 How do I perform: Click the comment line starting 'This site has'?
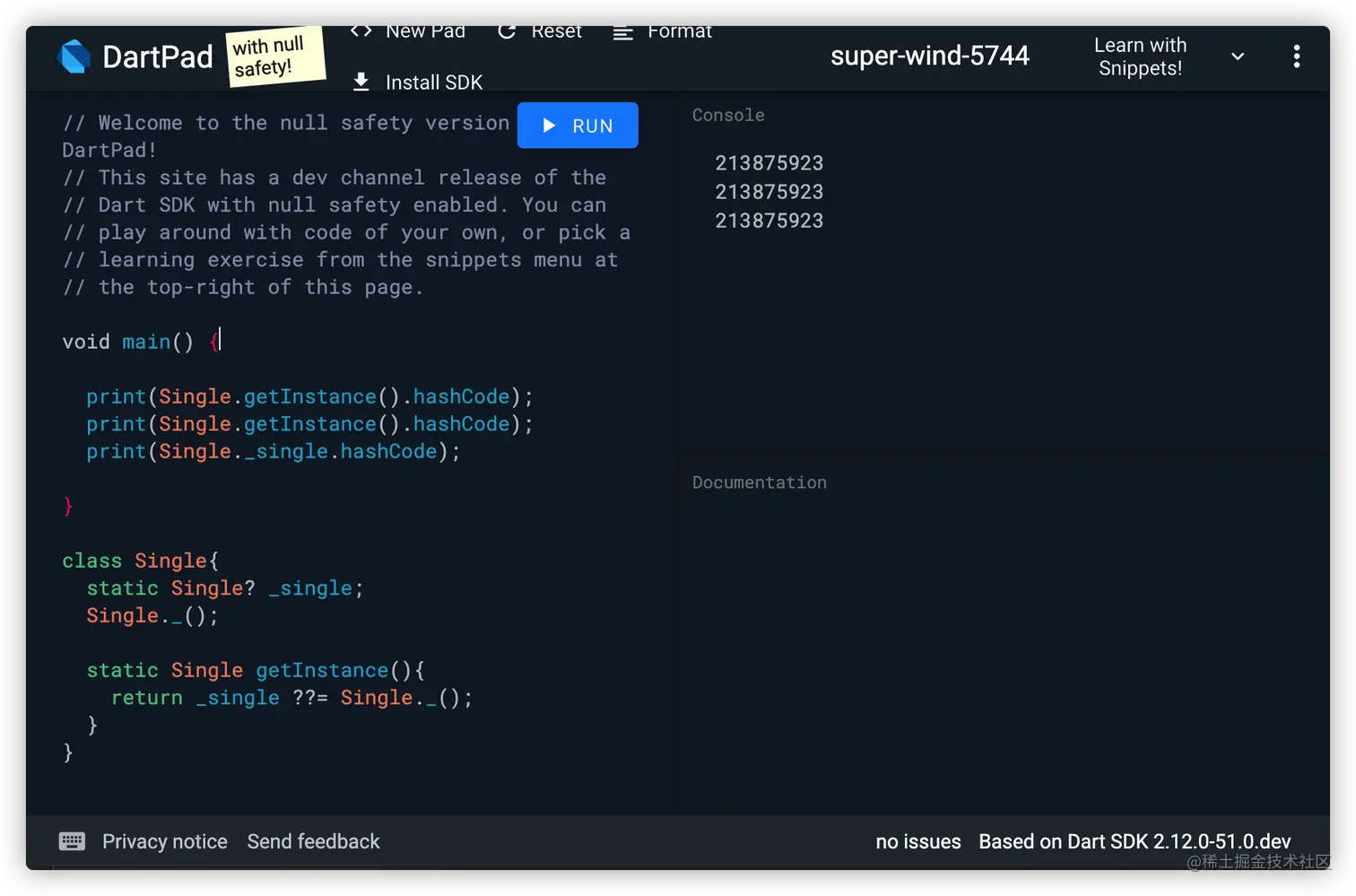(335, 178)
